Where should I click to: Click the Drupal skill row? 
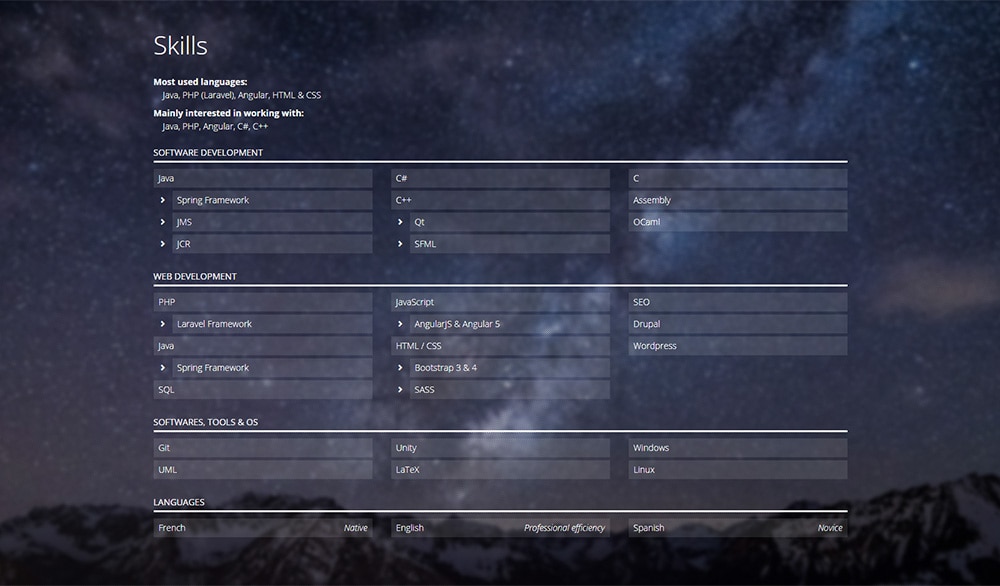pyautogui.click(x=739, y=324)
